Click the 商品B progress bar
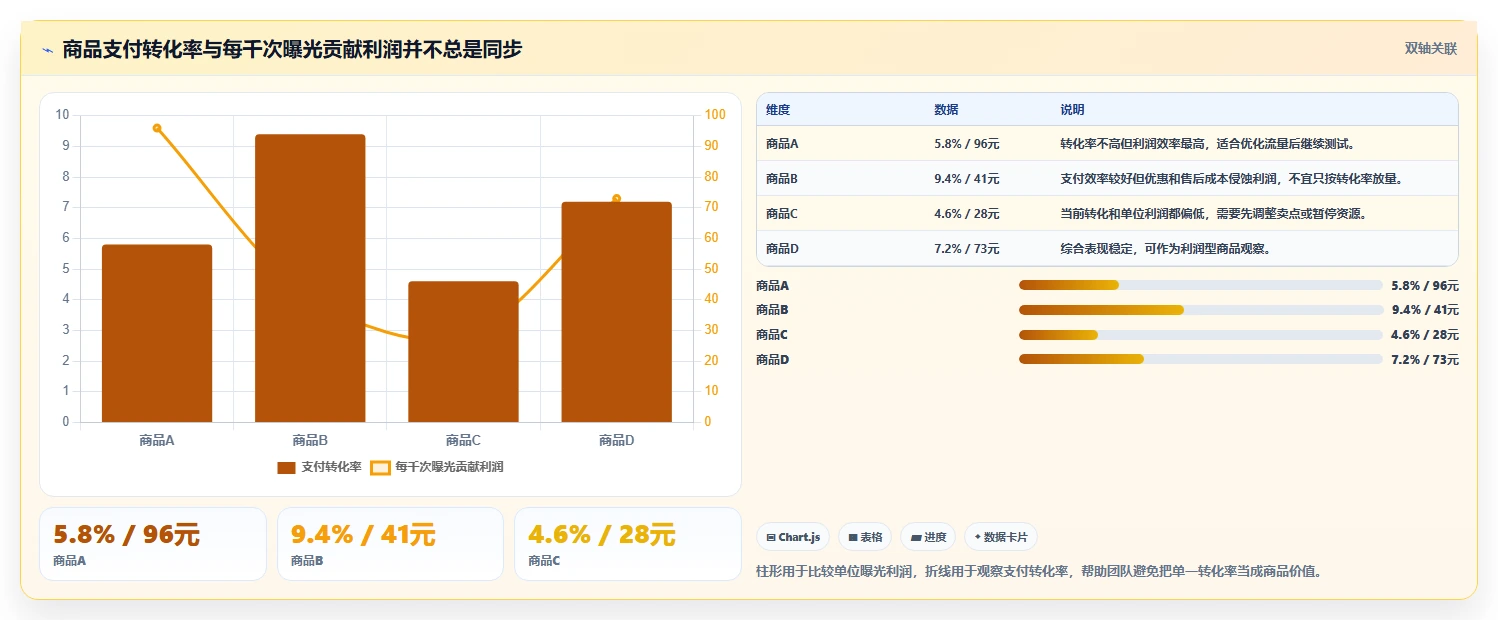Viewport: 1498px width, 620px height. tap(1201, 310)
